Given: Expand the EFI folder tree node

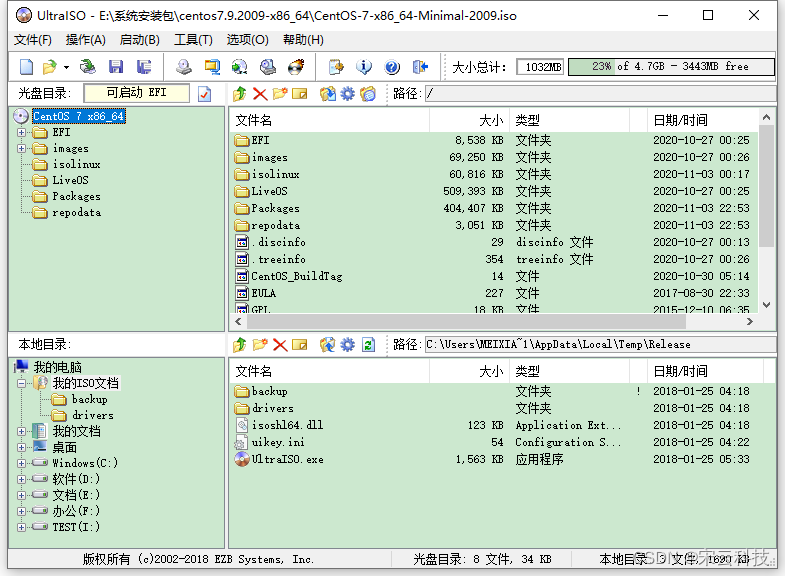Looking at the screenshot, I should point(22,133).
